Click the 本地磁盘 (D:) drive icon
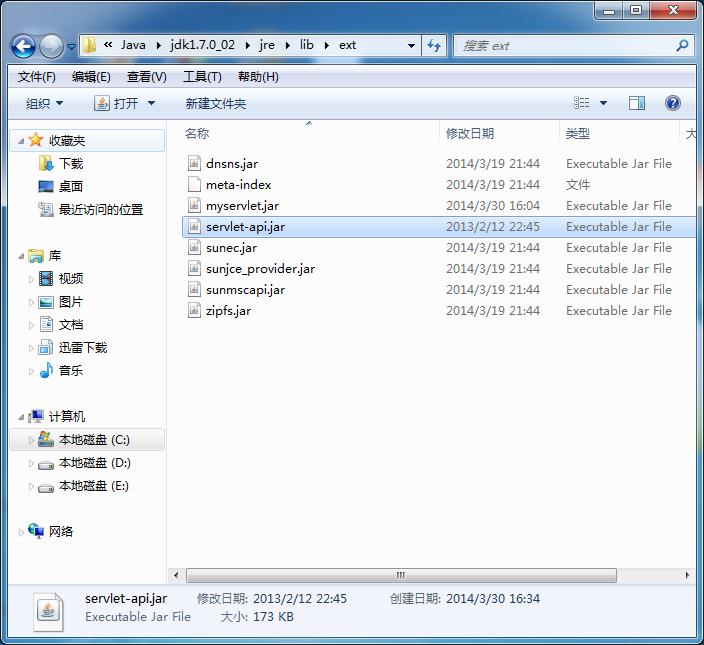Image resolution: width=704 pixels, height=645 pixels. tap(46, 465)
